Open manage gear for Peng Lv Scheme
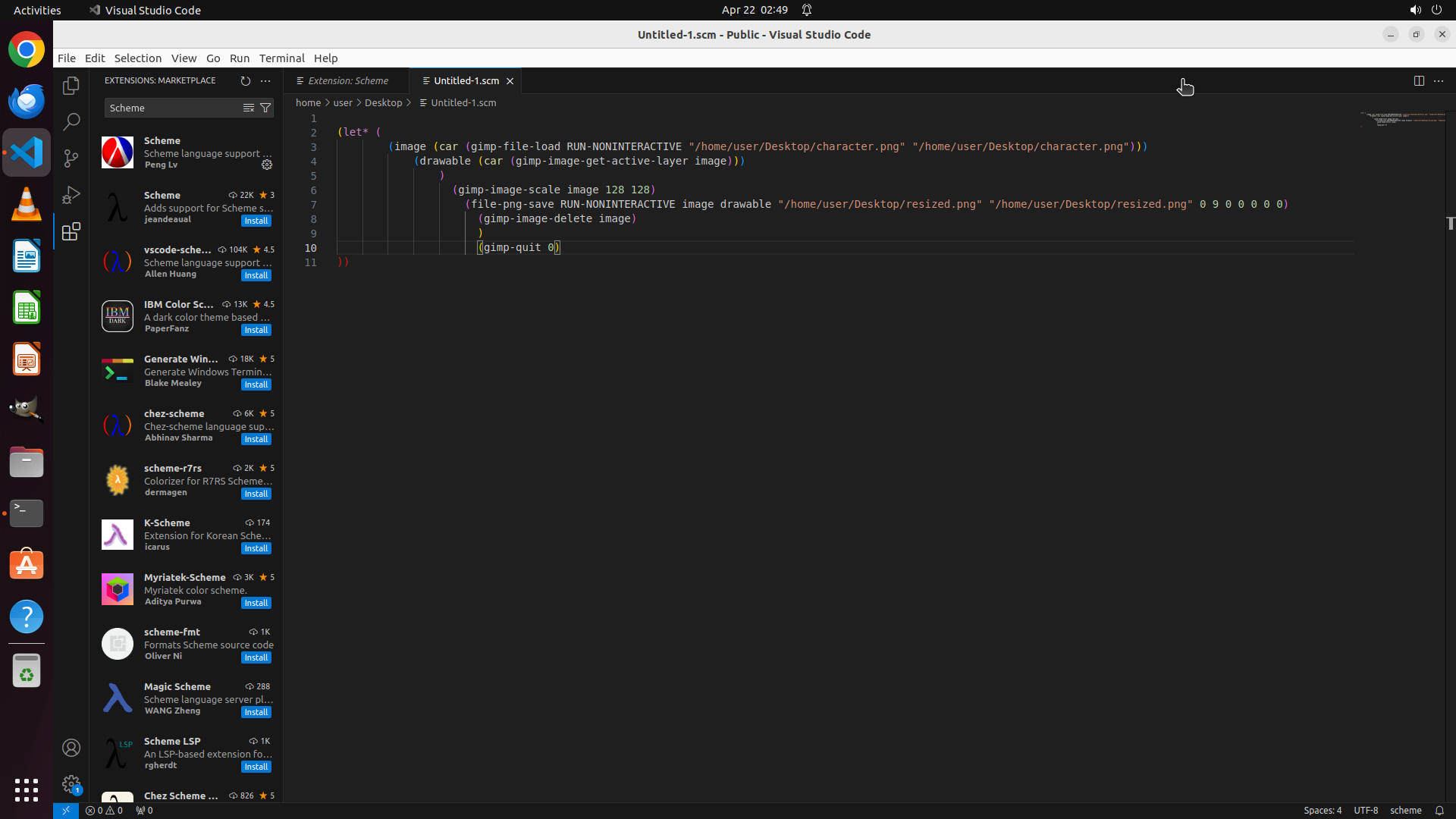1456x819 pixels. [x=267, y=165]
